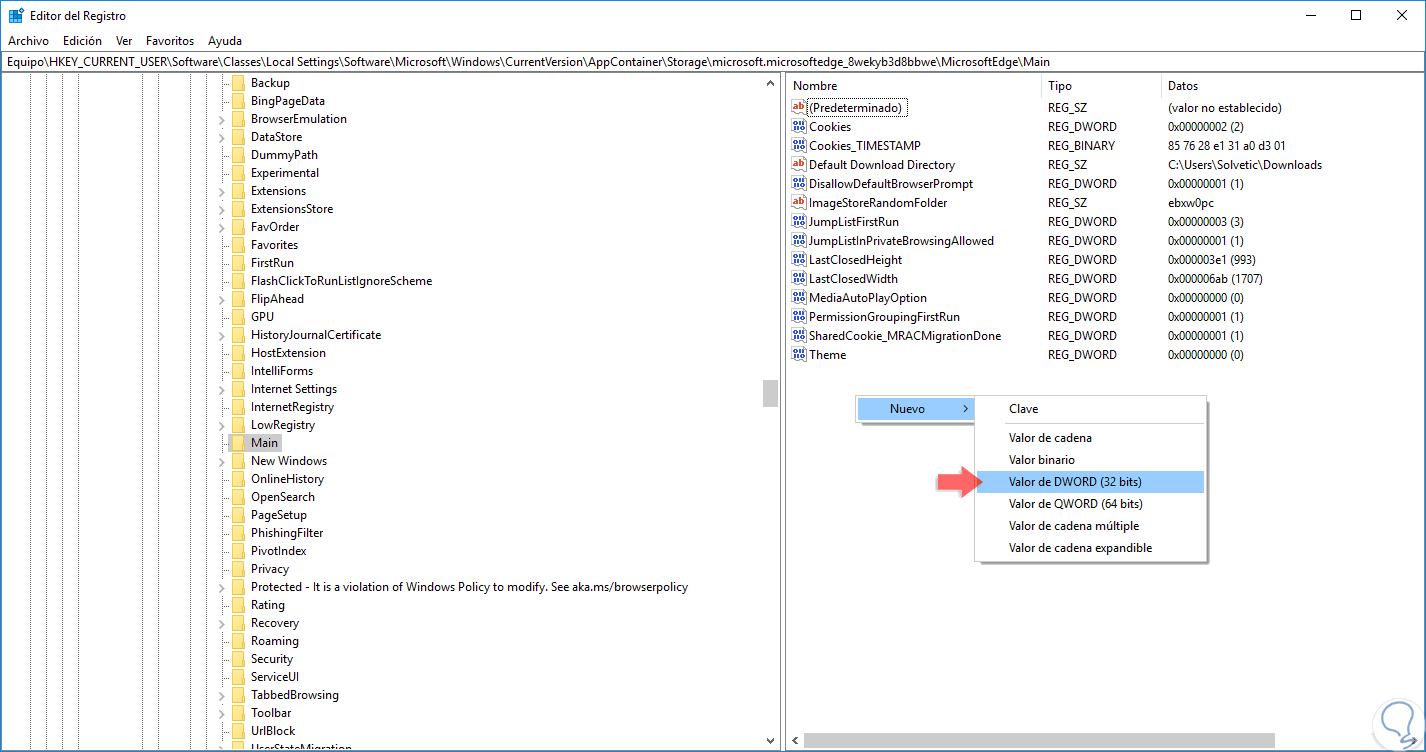Click the Favorites key folder icon
This screenshot has width=1426, height=752.
238,245
